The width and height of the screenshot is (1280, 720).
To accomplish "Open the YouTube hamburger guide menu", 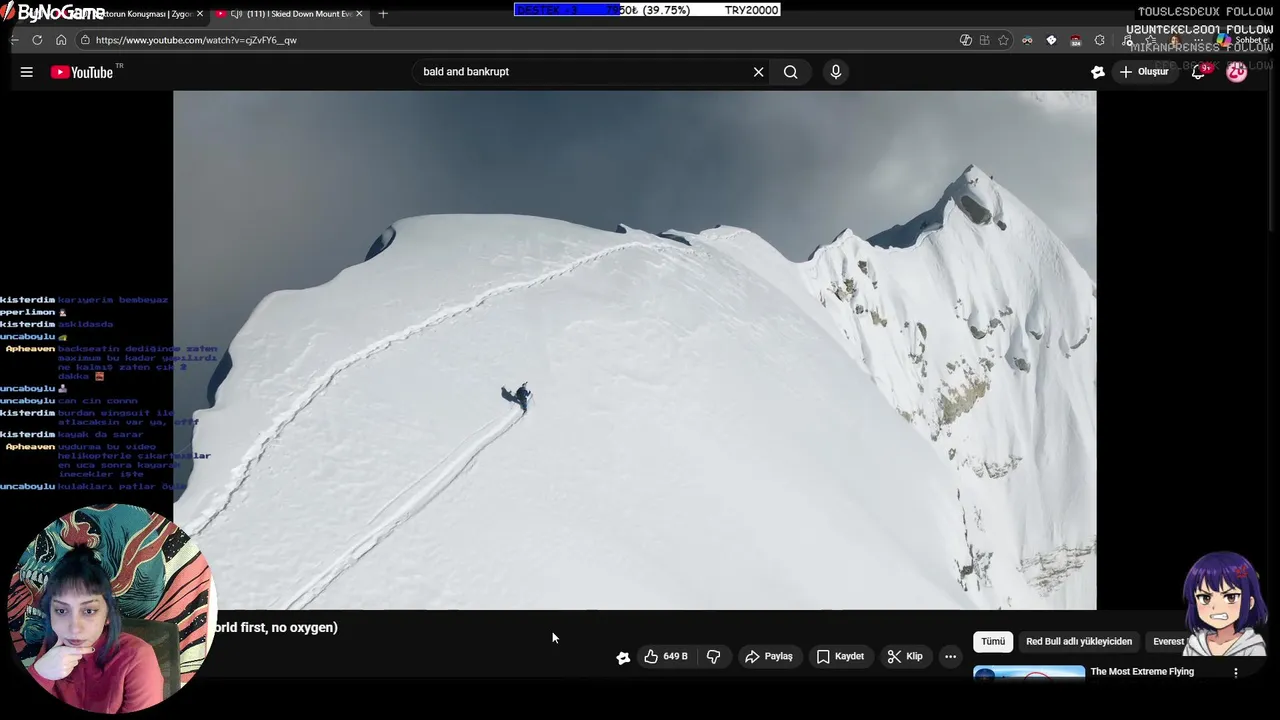I will pos(27,72).
